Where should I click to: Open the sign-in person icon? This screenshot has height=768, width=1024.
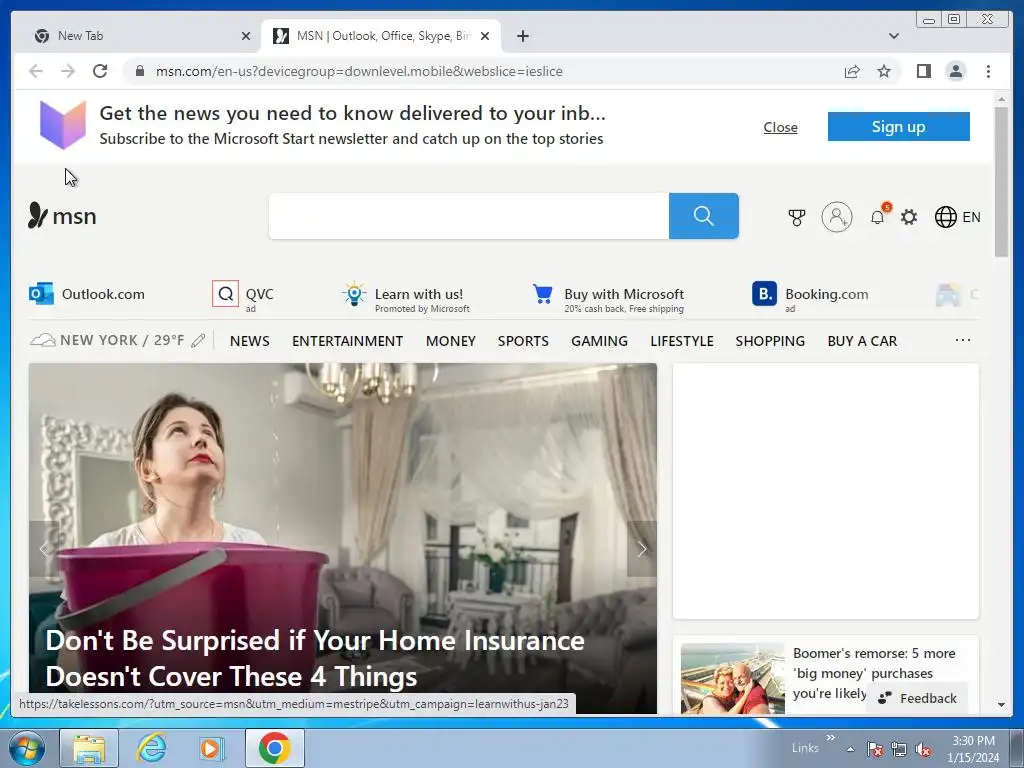tap(837, 217)
